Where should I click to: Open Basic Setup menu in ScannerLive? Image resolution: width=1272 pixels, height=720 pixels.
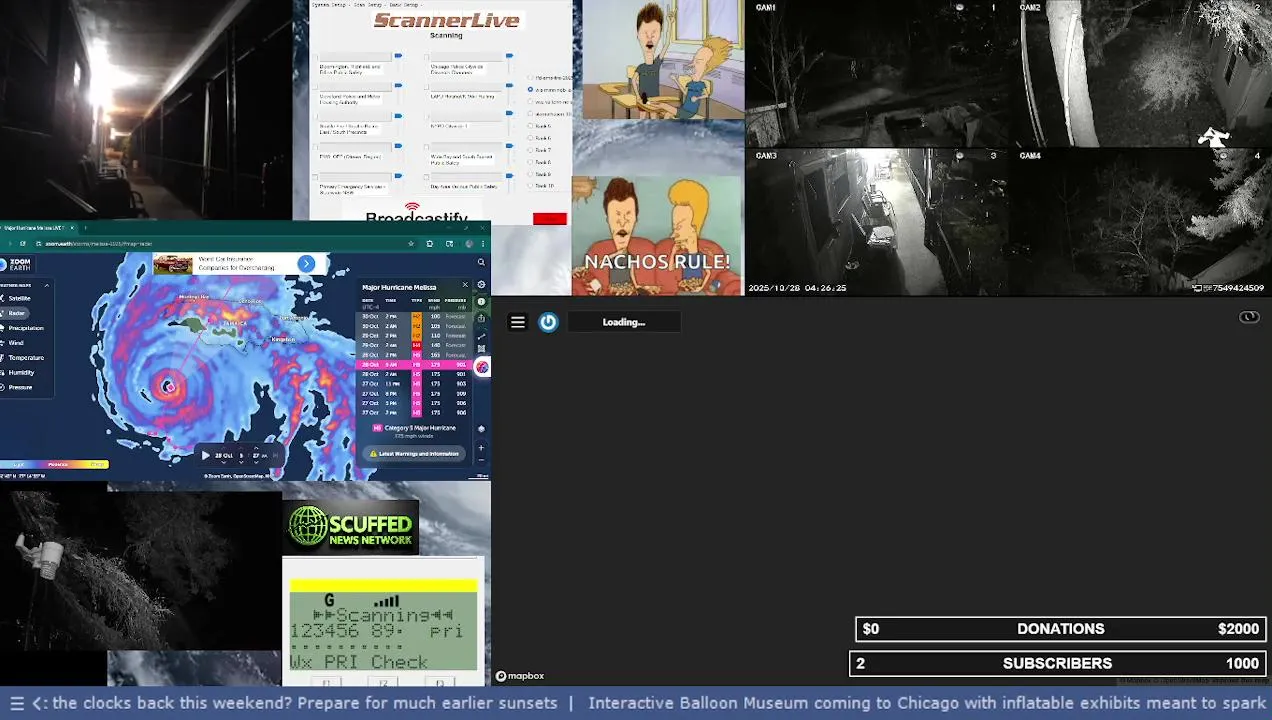tap(405, 5)
